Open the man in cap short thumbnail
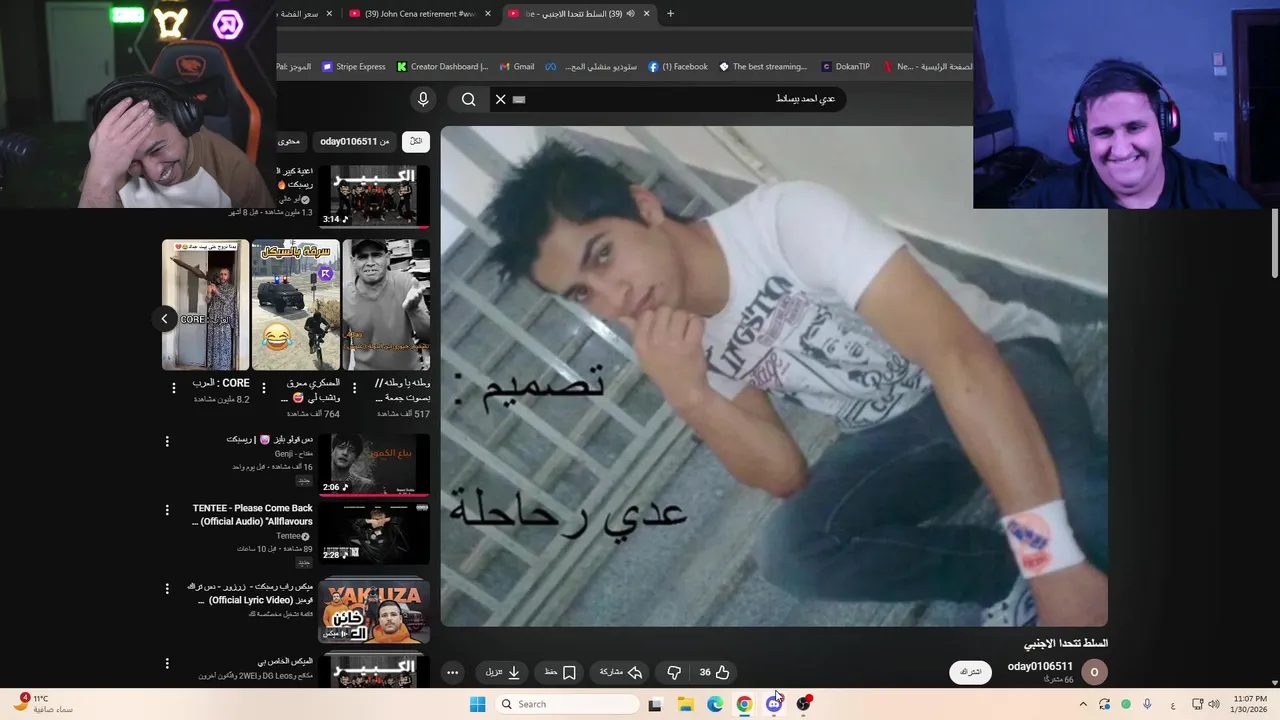Viewport: 1280px width, 720px height. [386, 305]
